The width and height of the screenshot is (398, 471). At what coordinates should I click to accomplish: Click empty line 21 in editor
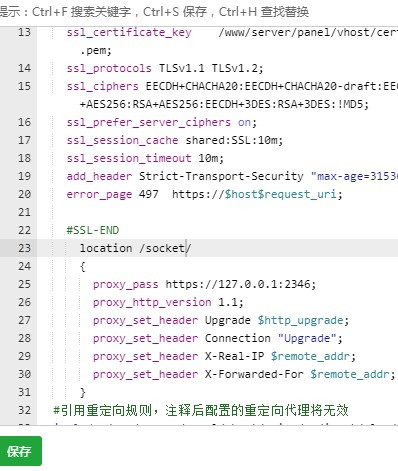click(217, 212)
